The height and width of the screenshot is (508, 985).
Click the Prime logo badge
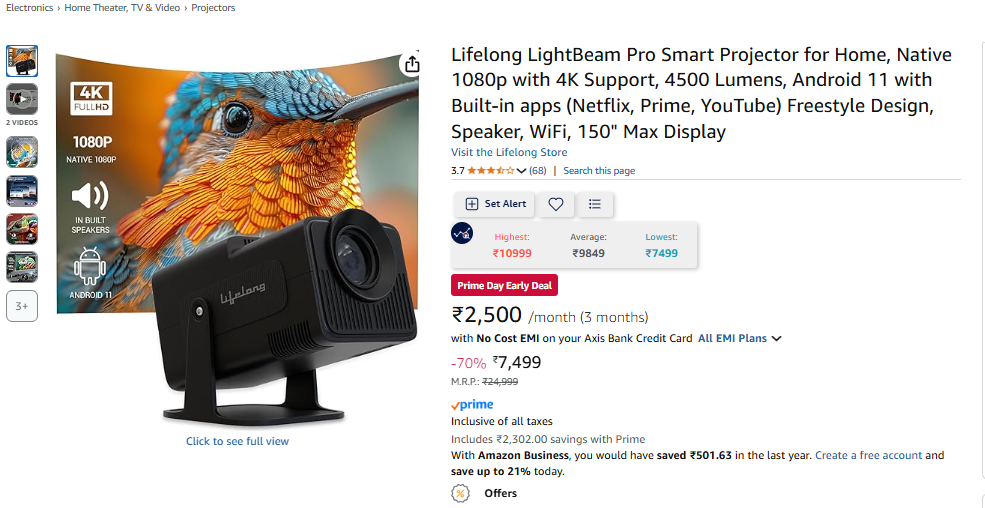(x=472, y=405)
